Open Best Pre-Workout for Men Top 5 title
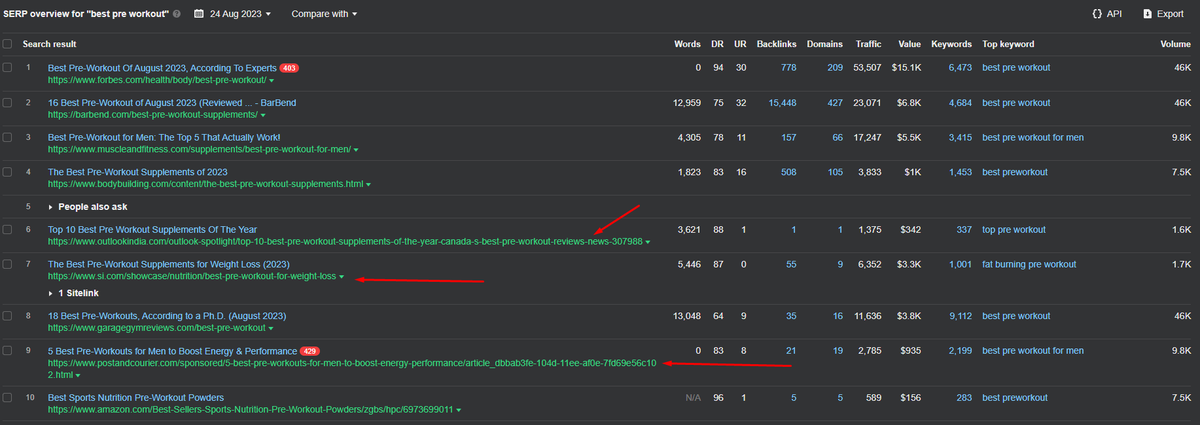This screenshot has height=425, width=1200. pos(164,137)
